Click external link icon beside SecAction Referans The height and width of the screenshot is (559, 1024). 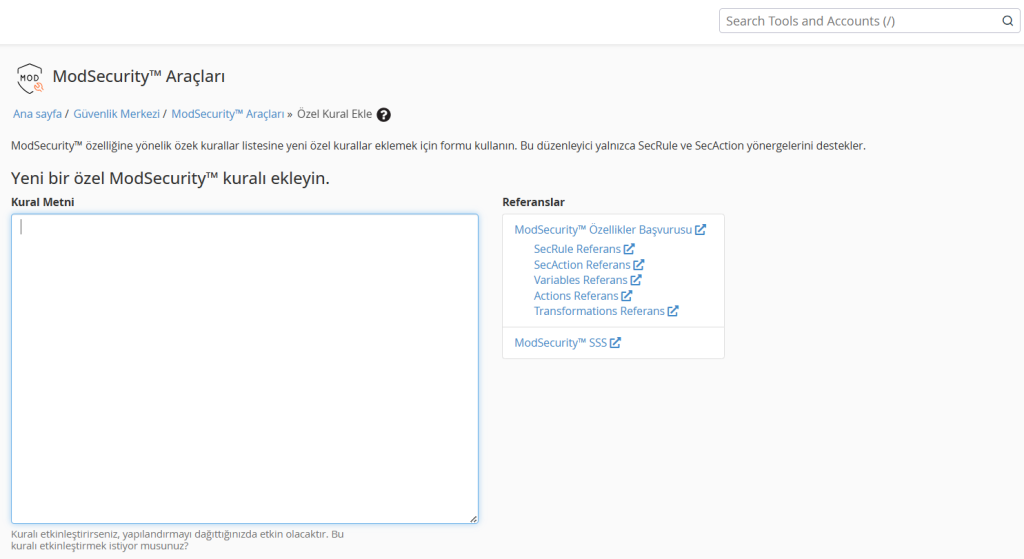pyautogui.click(x=639, y=264)
